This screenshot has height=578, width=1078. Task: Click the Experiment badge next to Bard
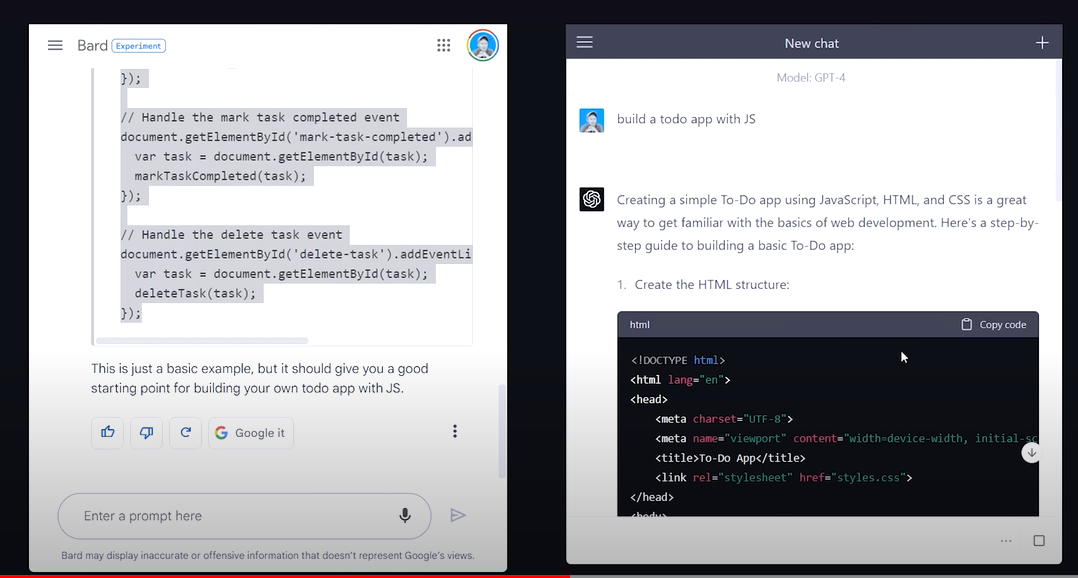click(138, 46)
